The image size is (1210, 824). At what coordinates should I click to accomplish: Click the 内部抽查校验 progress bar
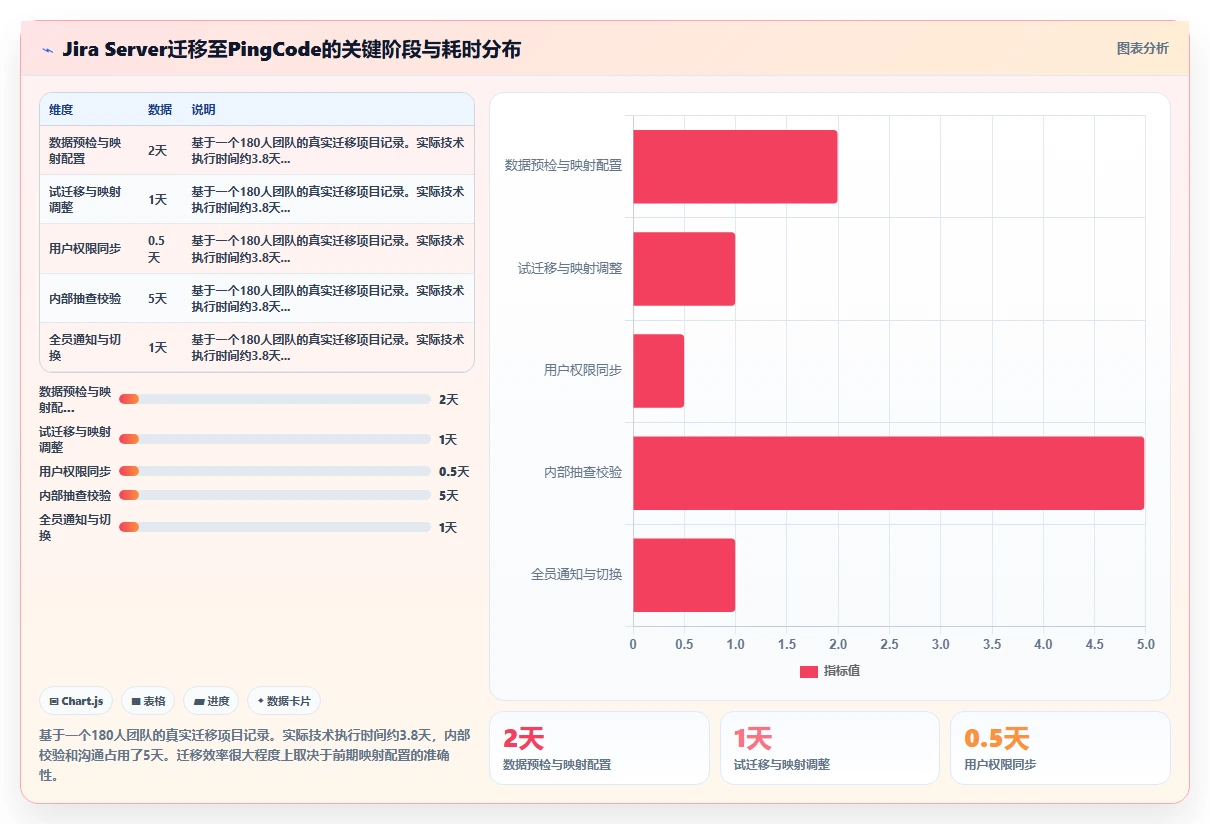pyautogui.click(x=275, y=495)
